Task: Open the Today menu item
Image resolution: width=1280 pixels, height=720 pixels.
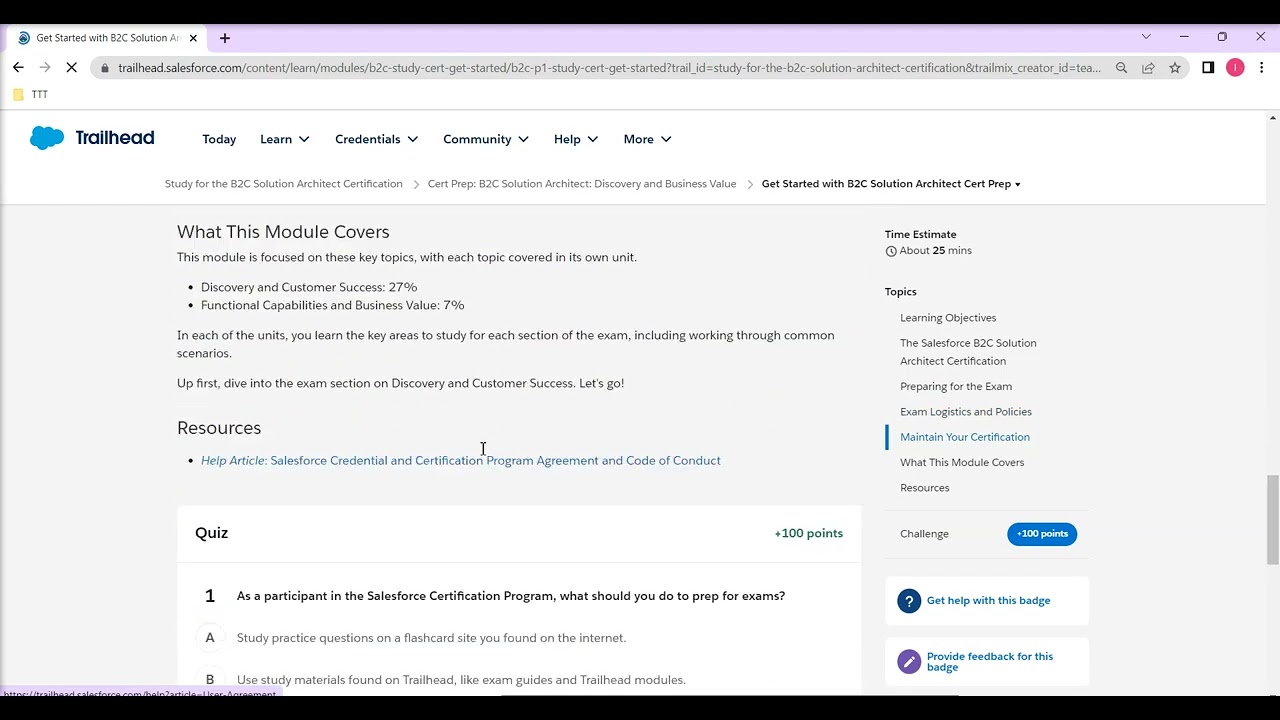Action: tap(219, 139)
